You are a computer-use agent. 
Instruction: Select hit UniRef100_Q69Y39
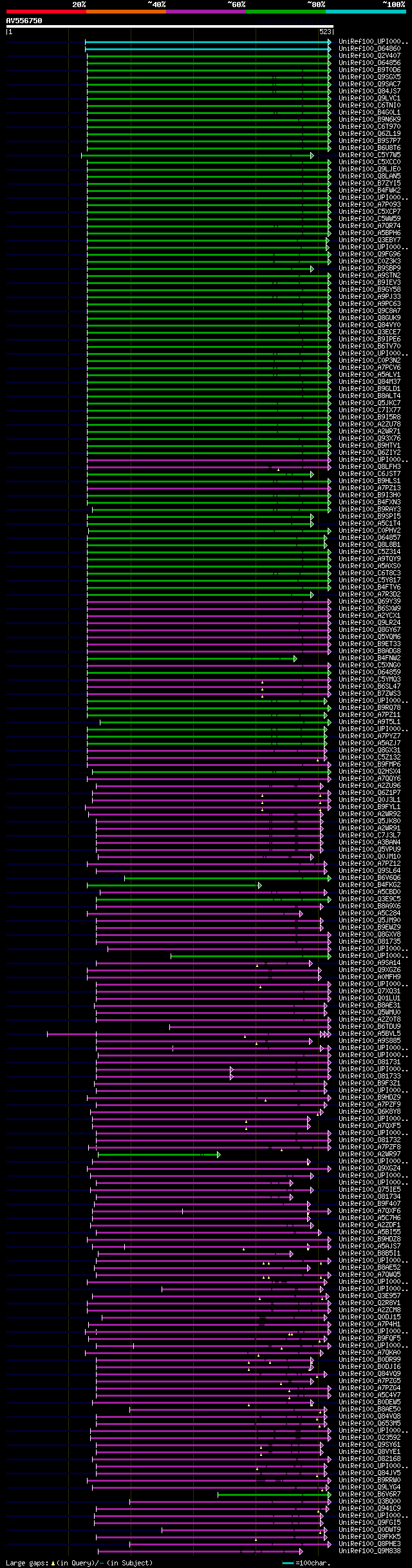click(x=370, y=601)
